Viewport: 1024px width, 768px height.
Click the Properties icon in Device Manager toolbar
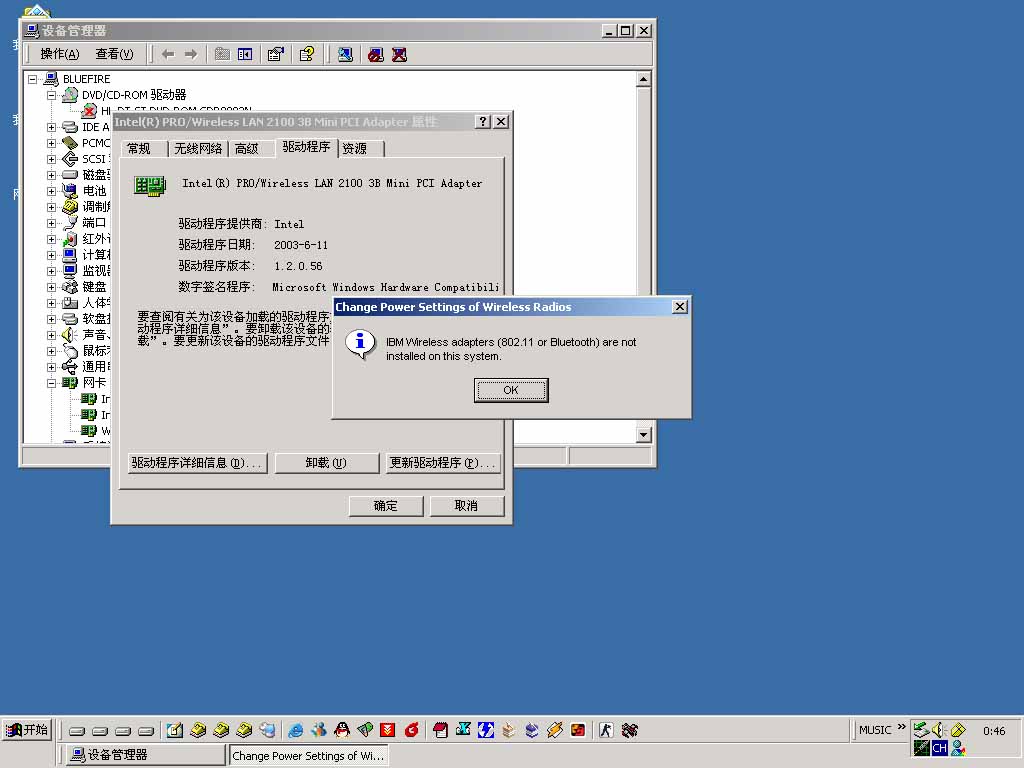pos(276,54)
